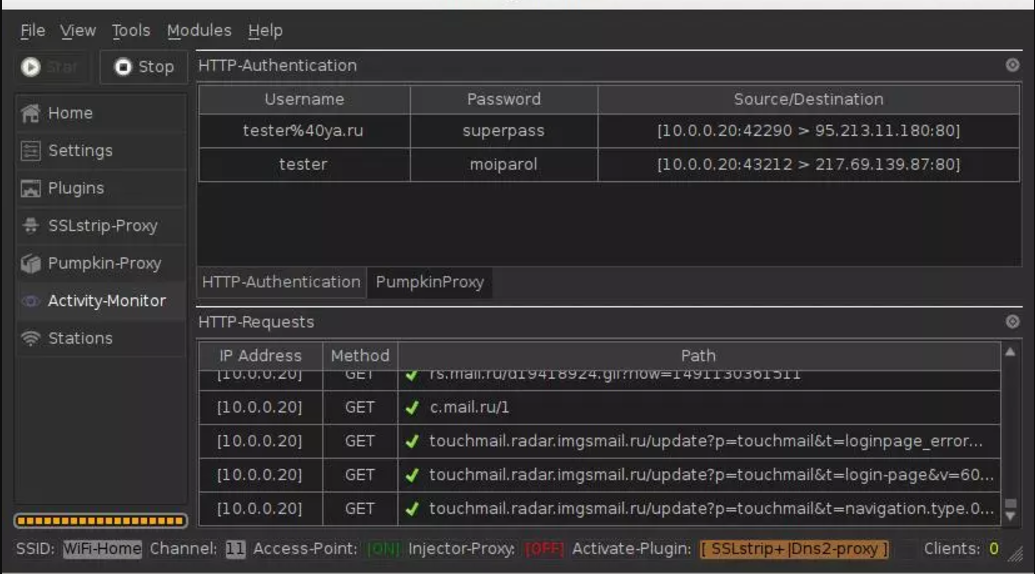1035x574 pixels.
Task: Click IP cell of c.mail.ru/1 row
Action: coord(260,407)
